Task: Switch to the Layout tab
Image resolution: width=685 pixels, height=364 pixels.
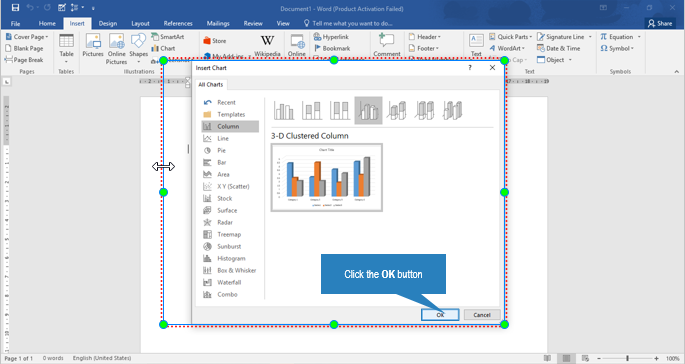Action: [x=140, y=24]
